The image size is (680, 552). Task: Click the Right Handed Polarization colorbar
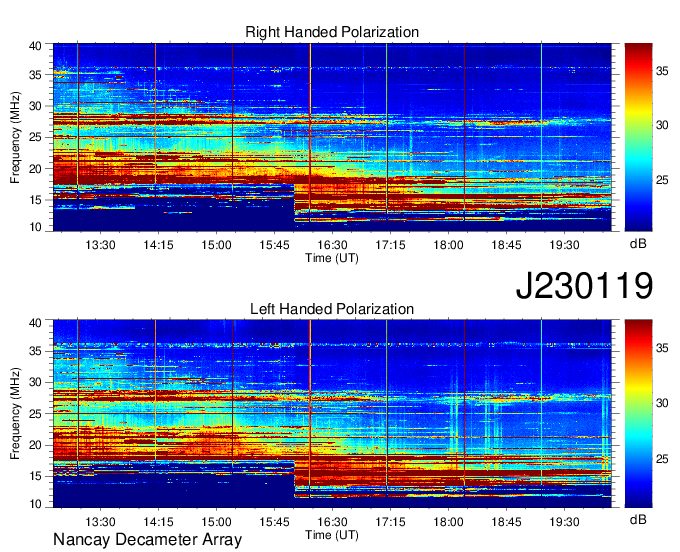(x=638, y=137)
